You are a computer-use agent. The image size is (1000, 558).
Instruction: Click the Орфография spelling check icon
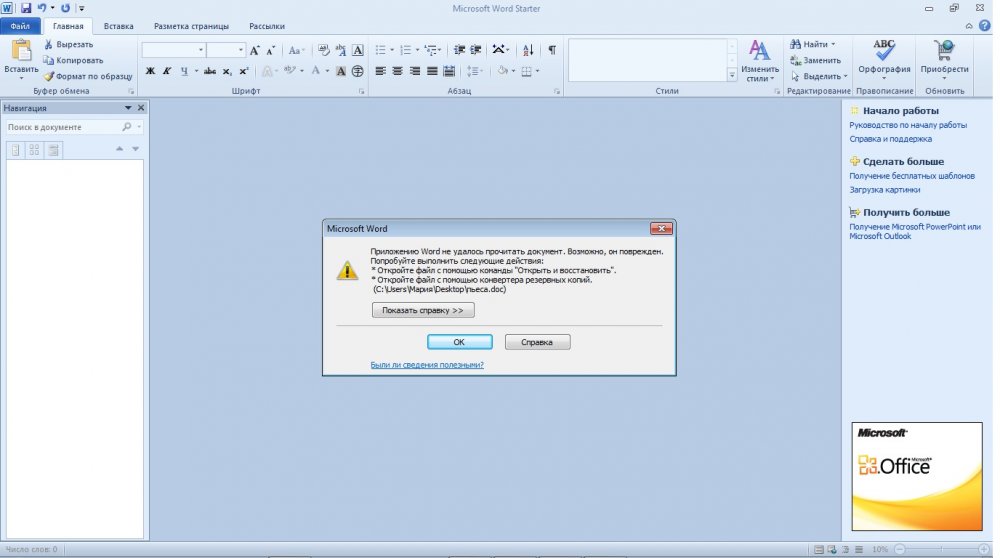click(884, 50)
